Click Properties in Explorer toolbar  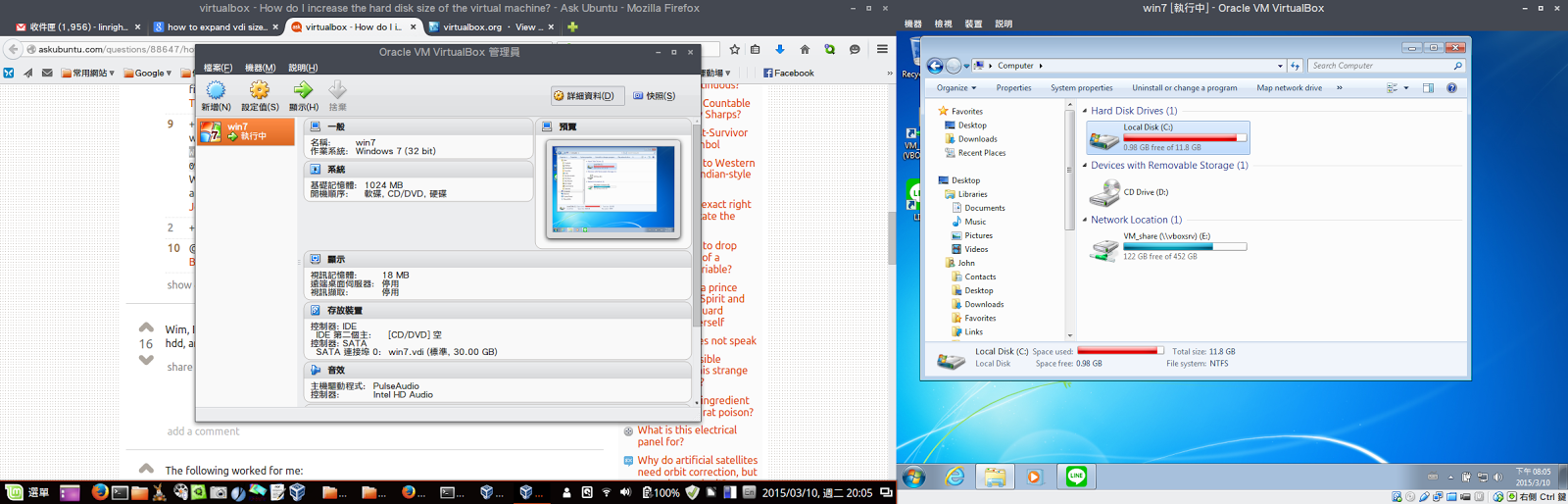coord(1013,87)
